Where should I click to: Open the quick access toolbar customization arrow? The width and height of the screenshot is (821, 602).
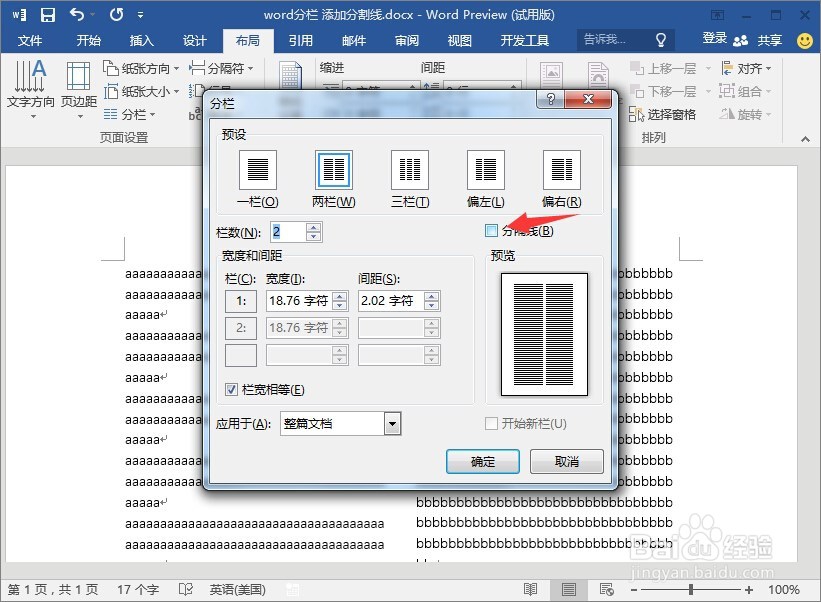coord(140,15)
